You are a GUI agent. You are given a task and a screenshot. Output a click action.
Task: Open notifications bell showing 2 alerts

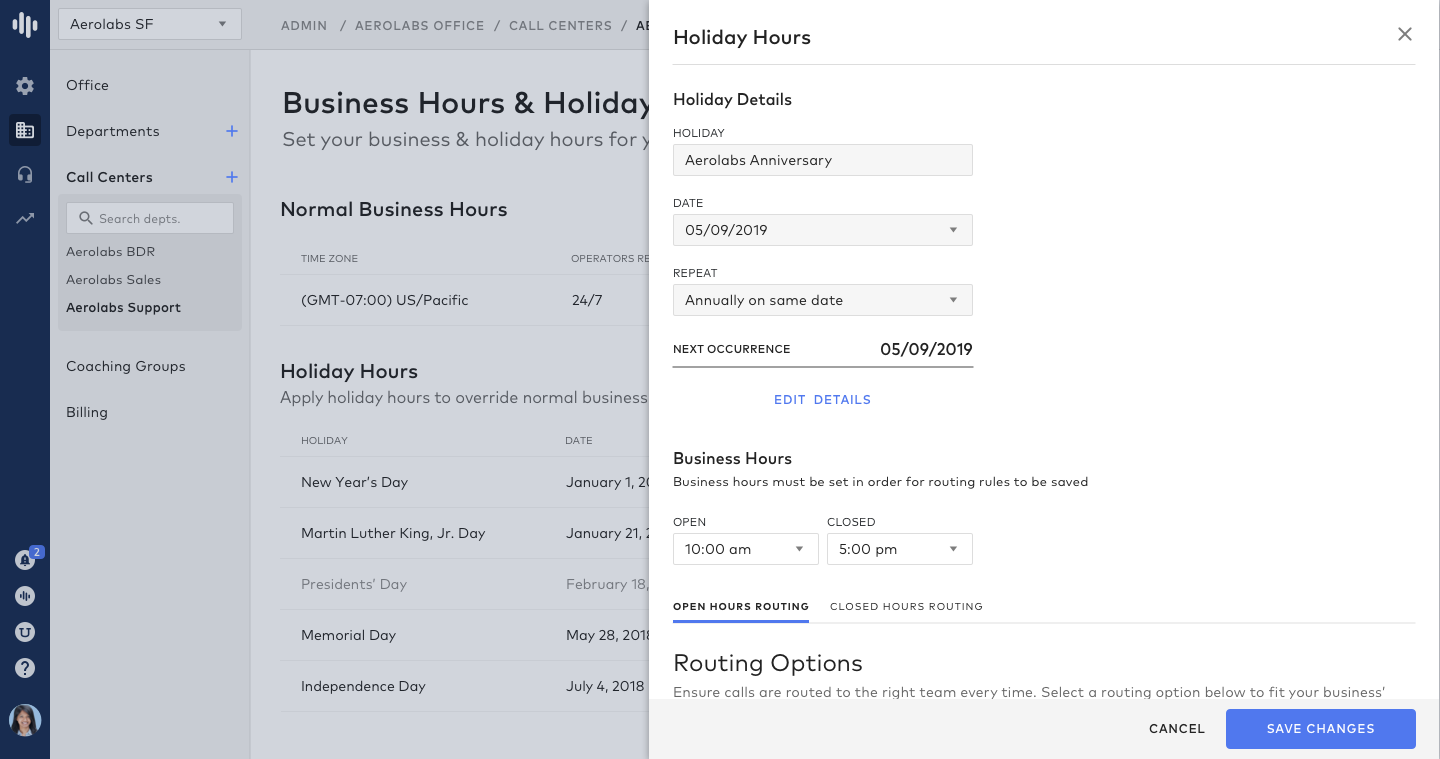pos(25,559)
